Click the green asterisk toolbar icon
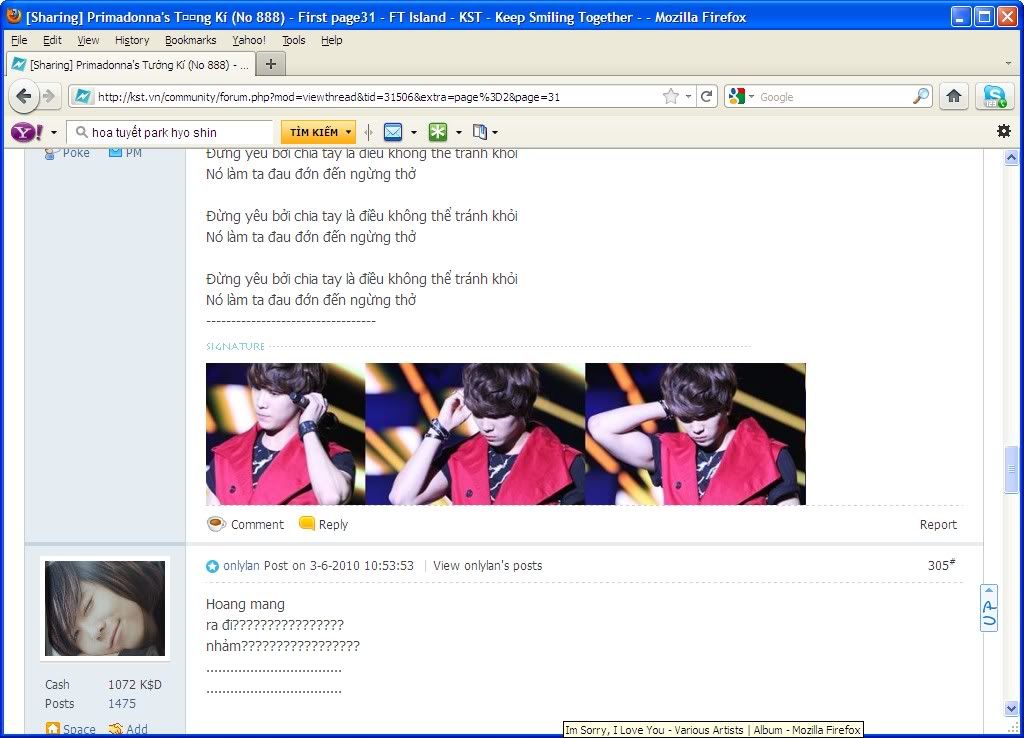This screenshot has width=1024, height=738. (438, 133)
